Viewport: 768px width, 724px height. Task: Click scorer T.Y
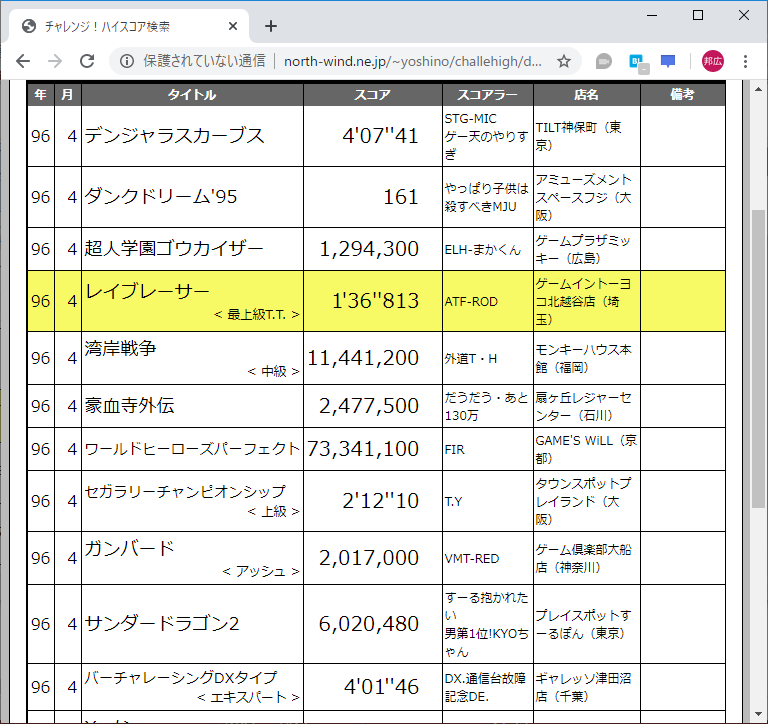click(x=454, y=502)
